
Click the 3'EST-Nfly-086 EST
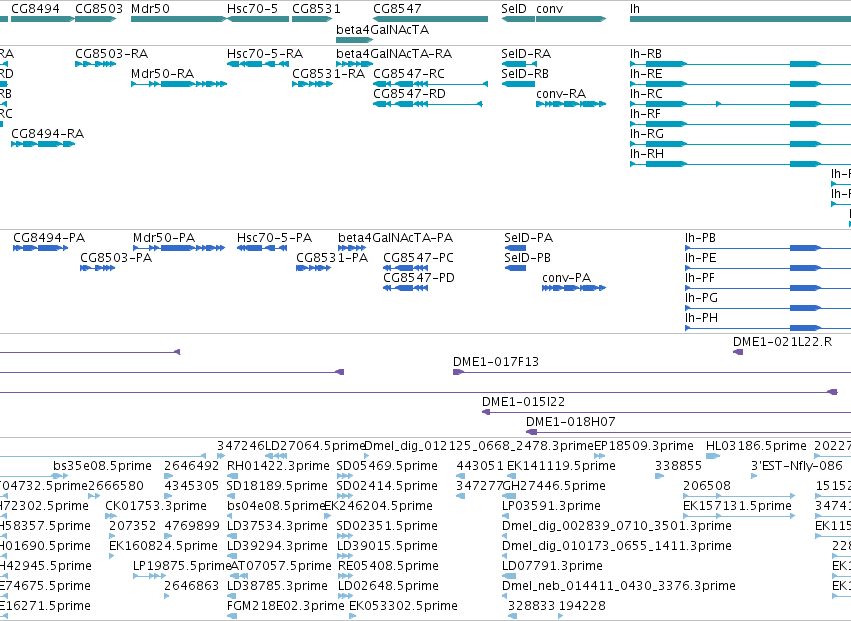(754, 476)
